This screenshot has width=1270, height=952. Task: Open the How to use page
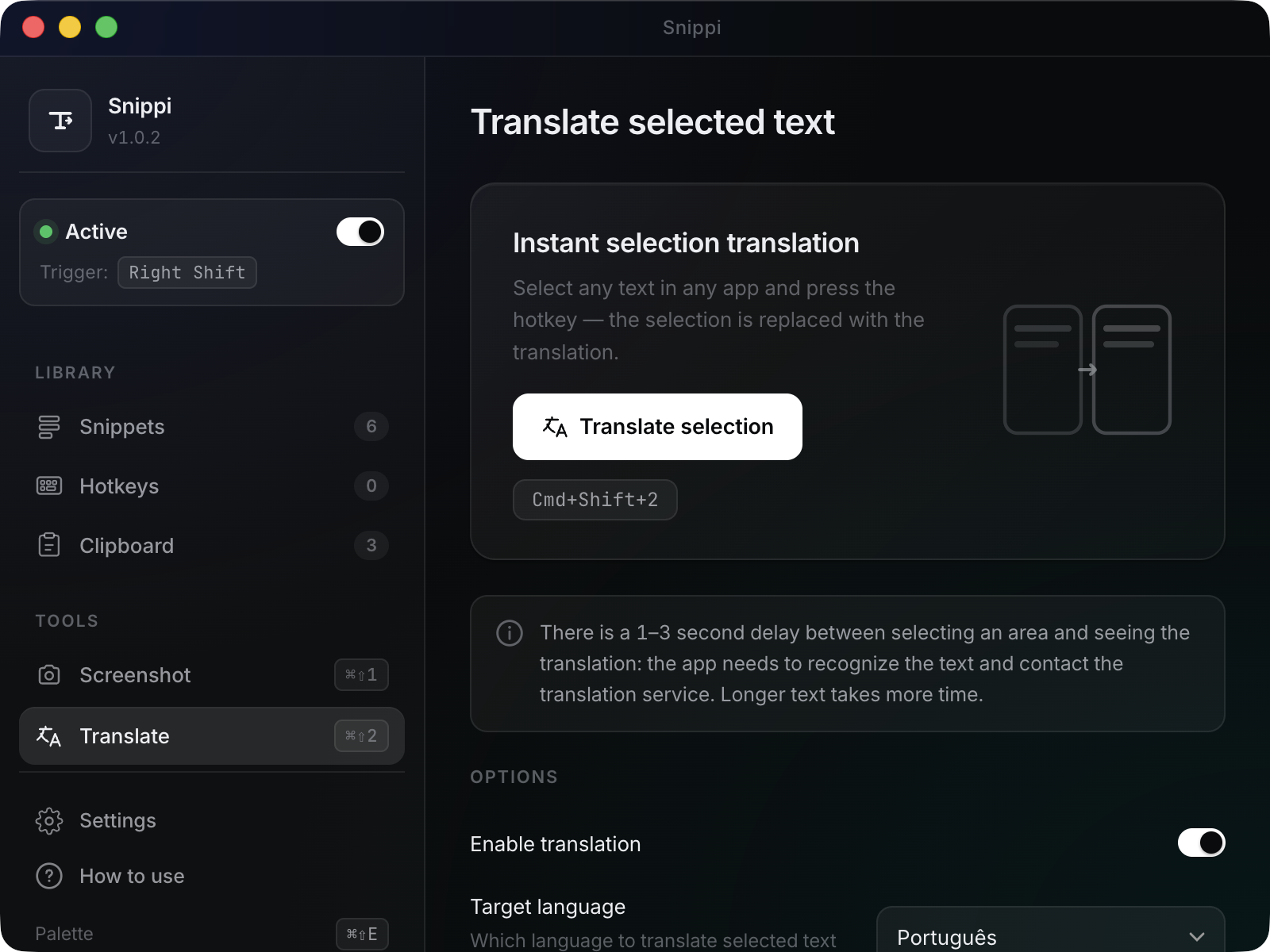(212, 876)
